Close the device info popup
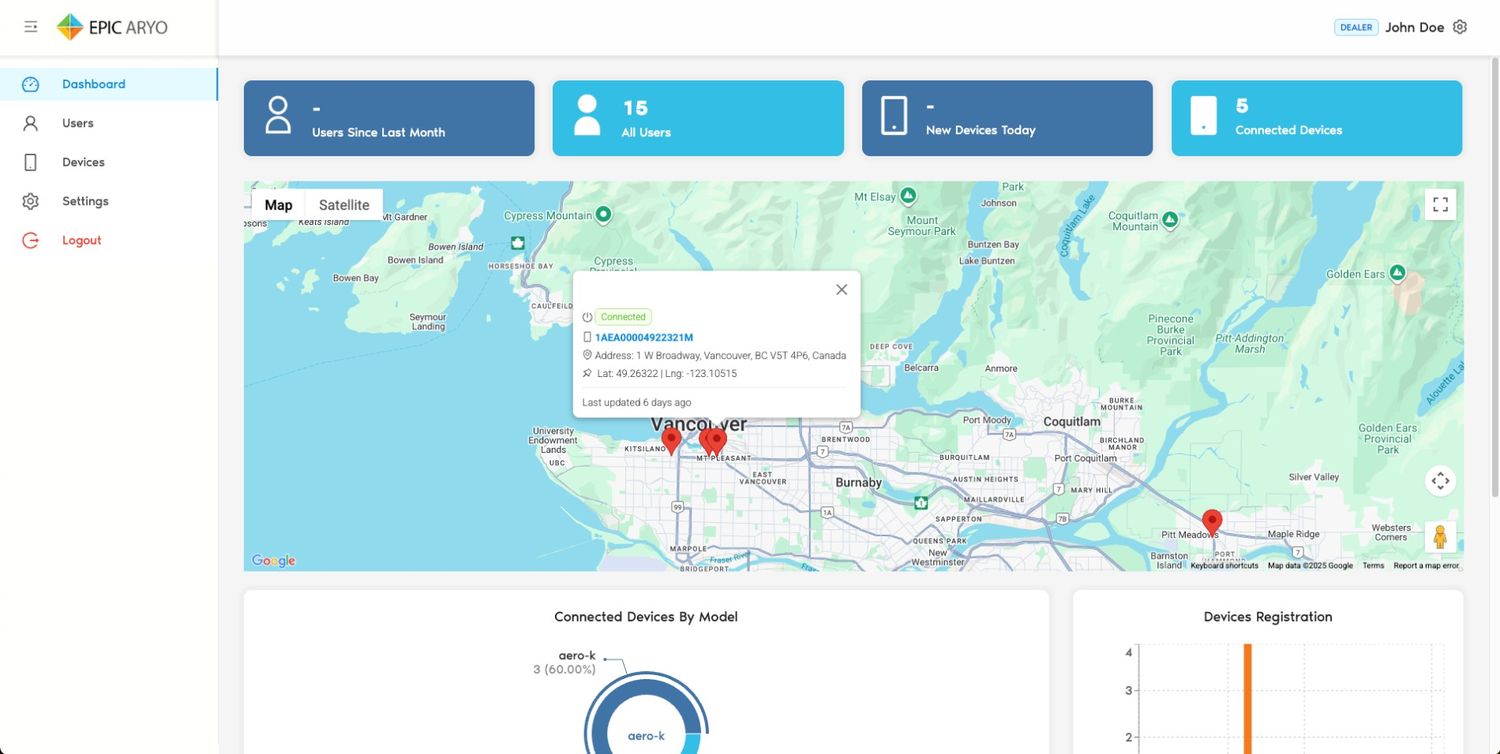Viewport: 1500px width, 754px height. 841,290
